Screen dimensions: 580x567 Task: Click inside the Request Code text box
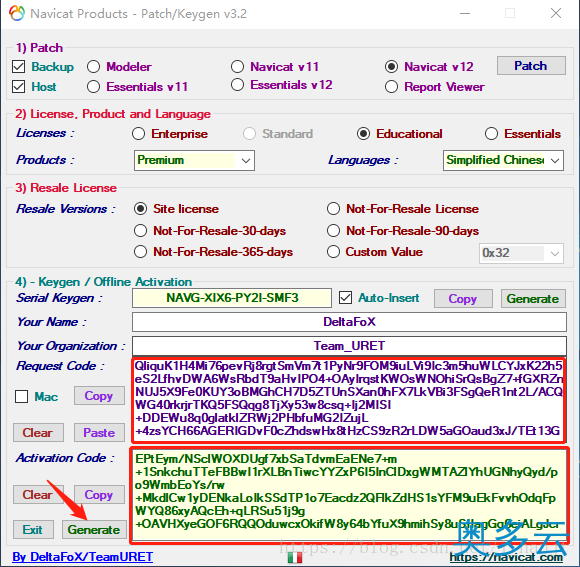[x=349, y=400]
